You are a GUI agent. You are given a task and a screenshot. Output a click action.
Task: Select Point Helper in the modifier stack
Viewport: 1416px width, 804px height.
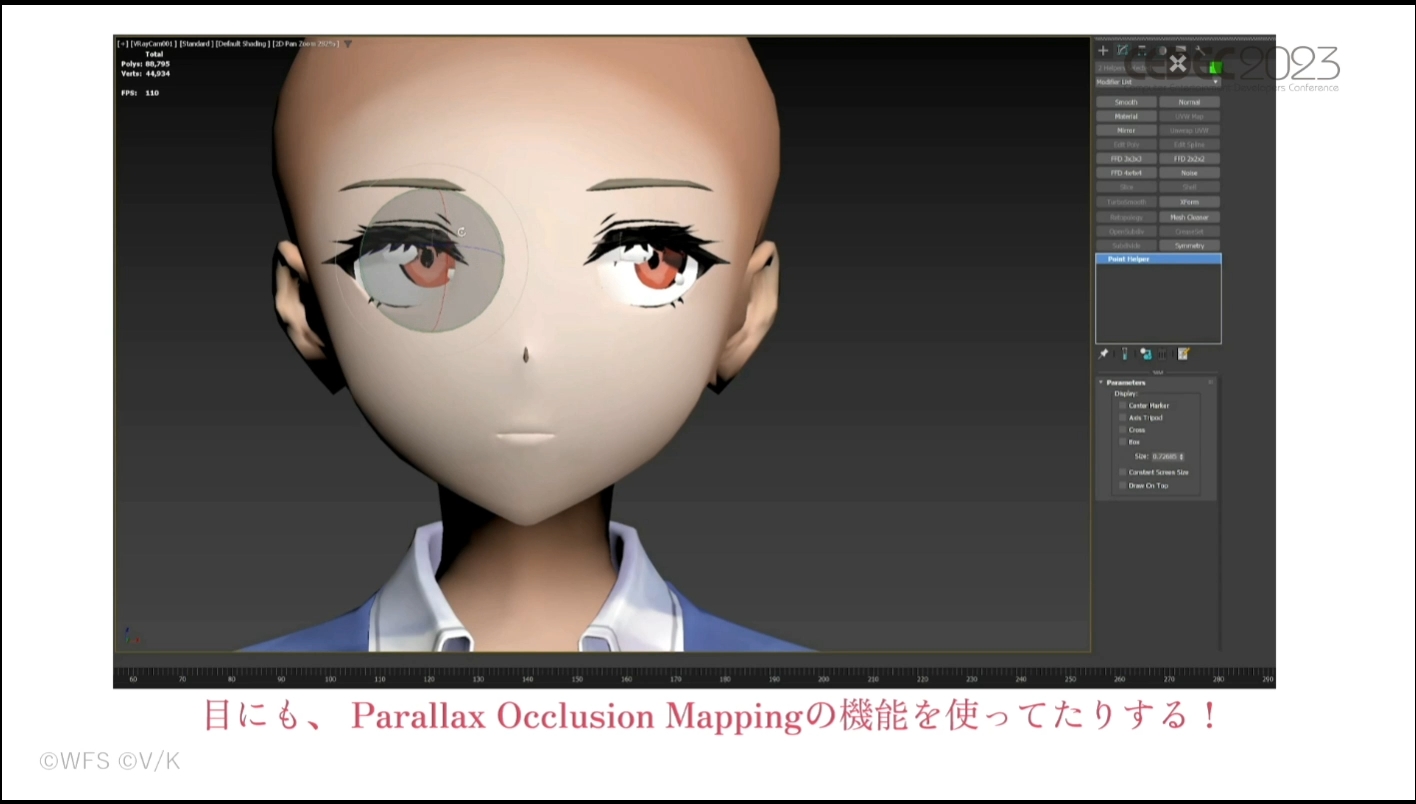click(1158, 259)
